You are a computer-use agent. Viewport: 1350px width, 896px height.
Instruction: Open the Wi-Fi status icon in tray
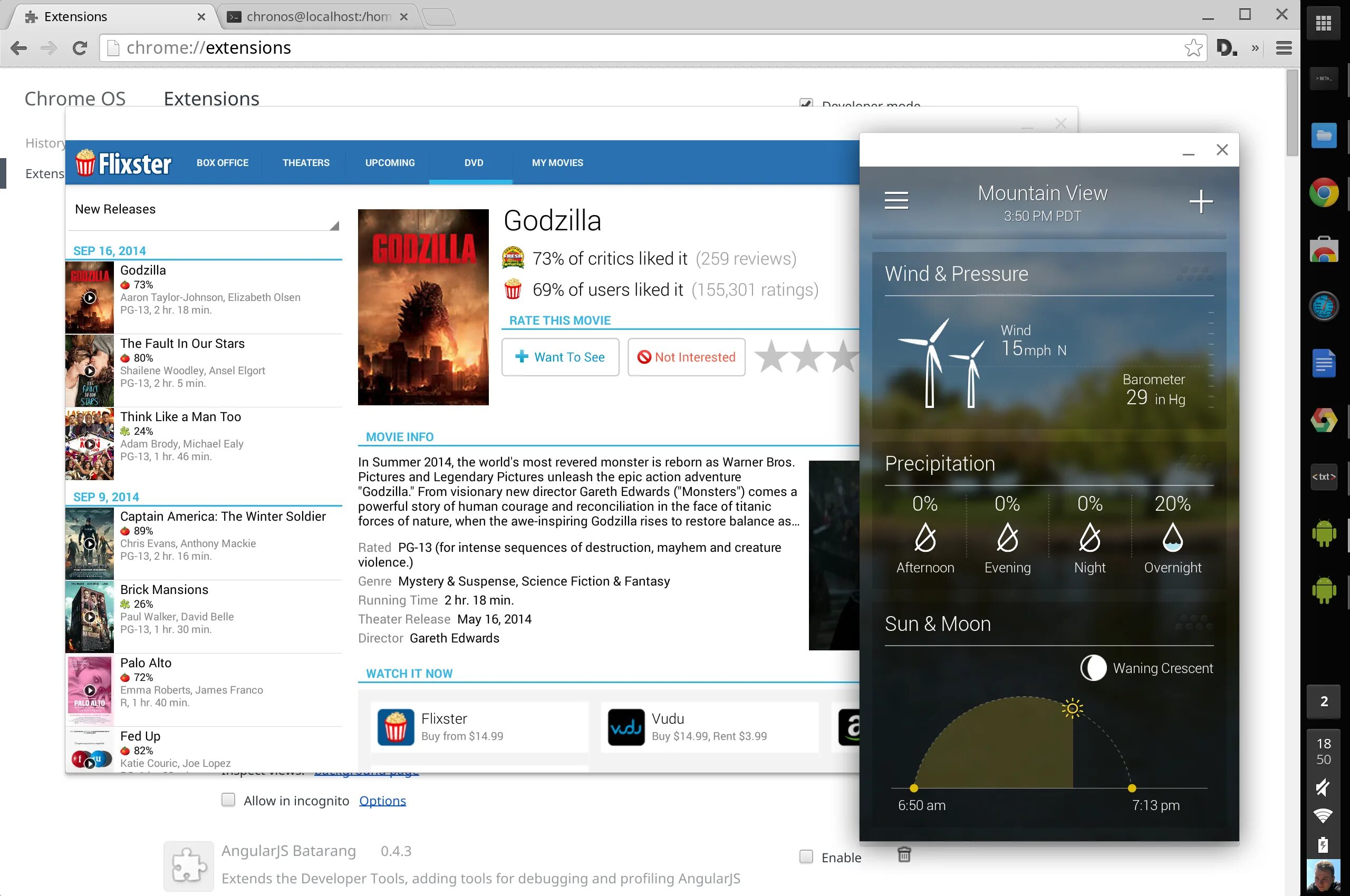pyautogui.click(x=1323, y=816)
